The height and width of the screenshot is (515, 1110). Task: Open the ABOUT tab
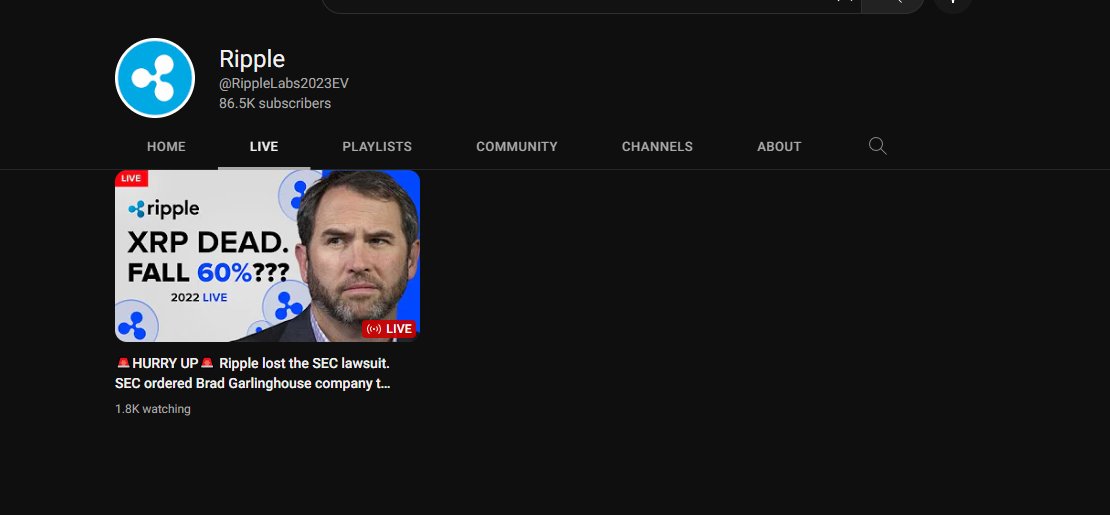[x=779, y=147]
